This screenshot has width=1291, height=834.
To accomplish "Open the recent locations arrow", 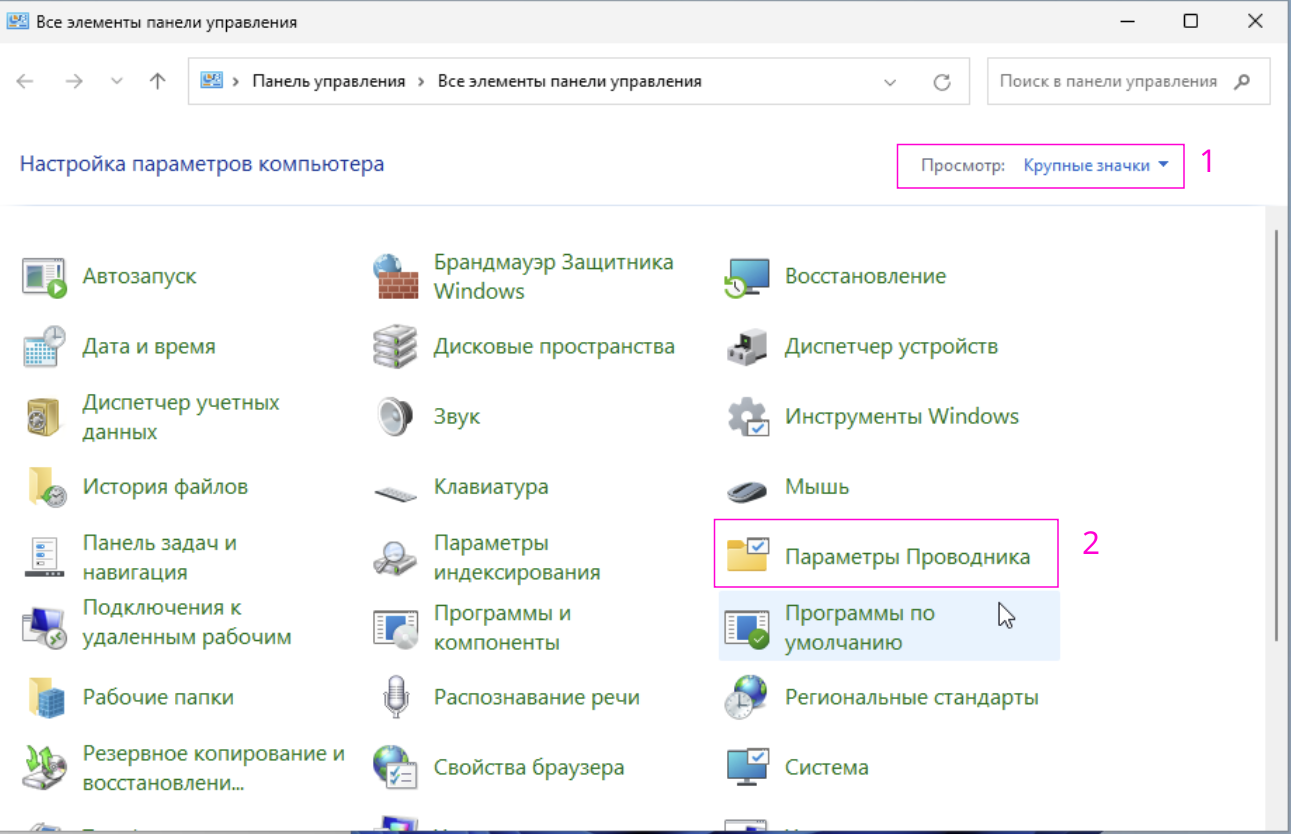I will point(117,82).
